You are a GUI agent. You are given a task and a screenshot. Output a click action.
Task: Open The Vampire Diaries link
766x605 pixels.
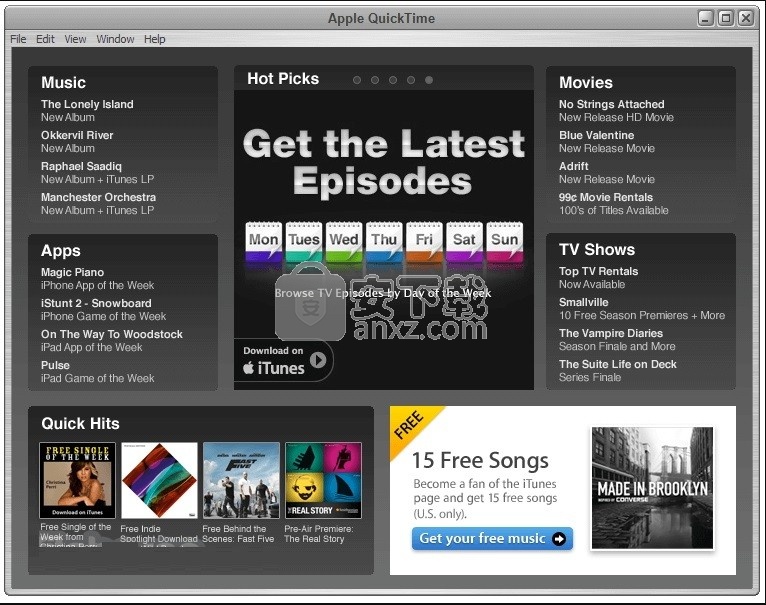pyautogui.click(x=617, y=340)
